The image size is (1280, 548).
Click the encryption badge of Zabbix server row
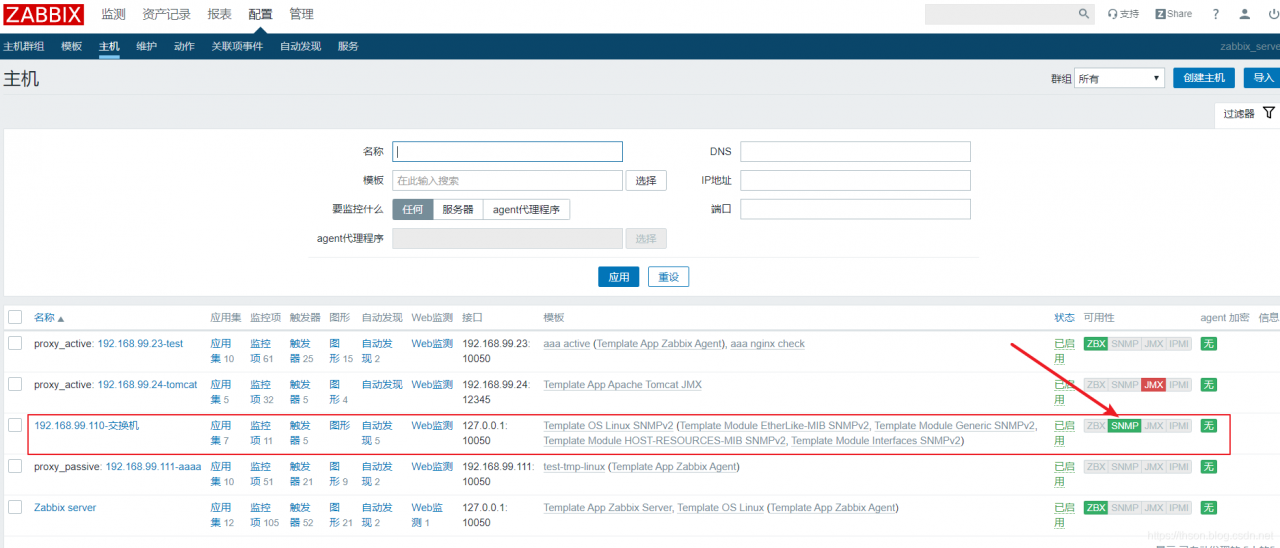point(1208,508)
